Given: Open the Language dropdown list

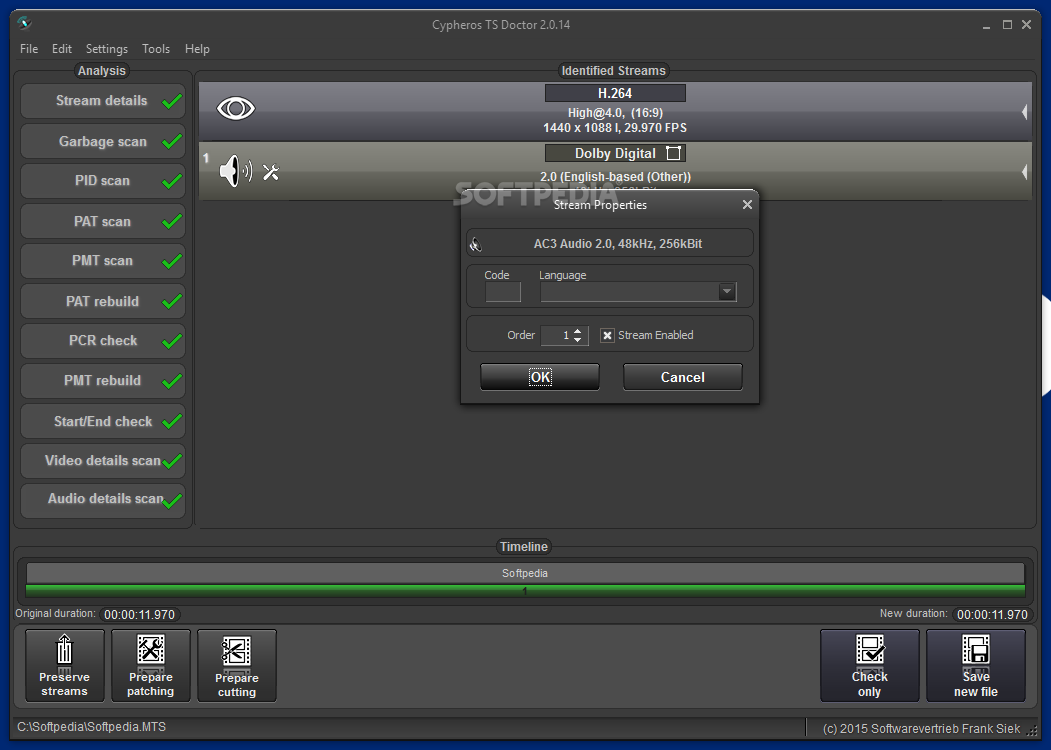Looking at the screenshot, I should click(x=727, y=292).
